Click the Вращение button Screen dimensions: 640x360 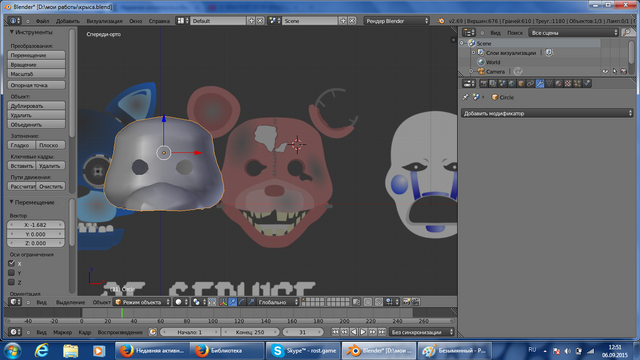click(36, 64)
